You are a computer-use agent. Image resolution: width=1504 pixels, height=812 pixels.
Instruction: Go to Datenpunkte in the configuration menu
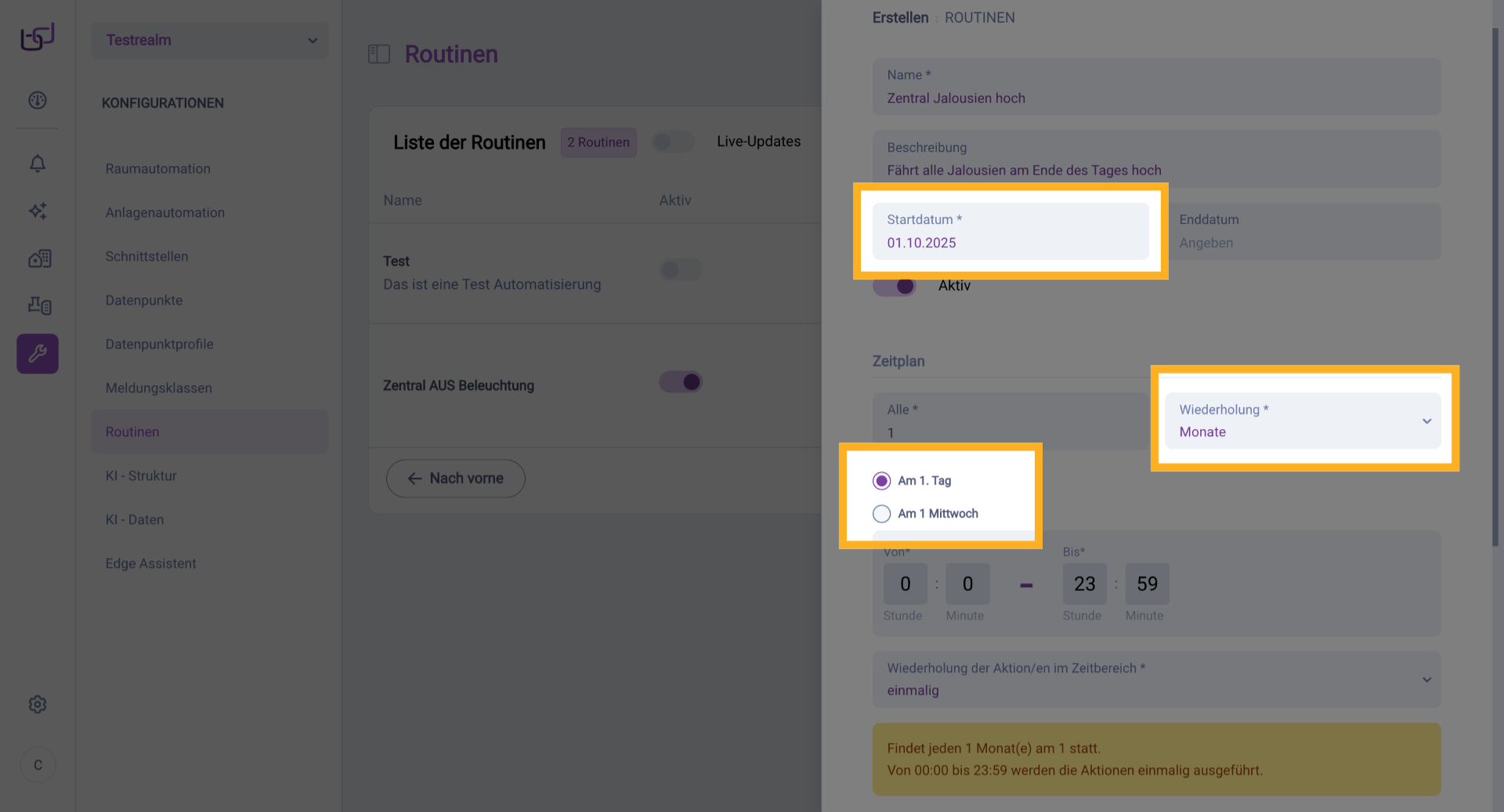pos(144,300)
